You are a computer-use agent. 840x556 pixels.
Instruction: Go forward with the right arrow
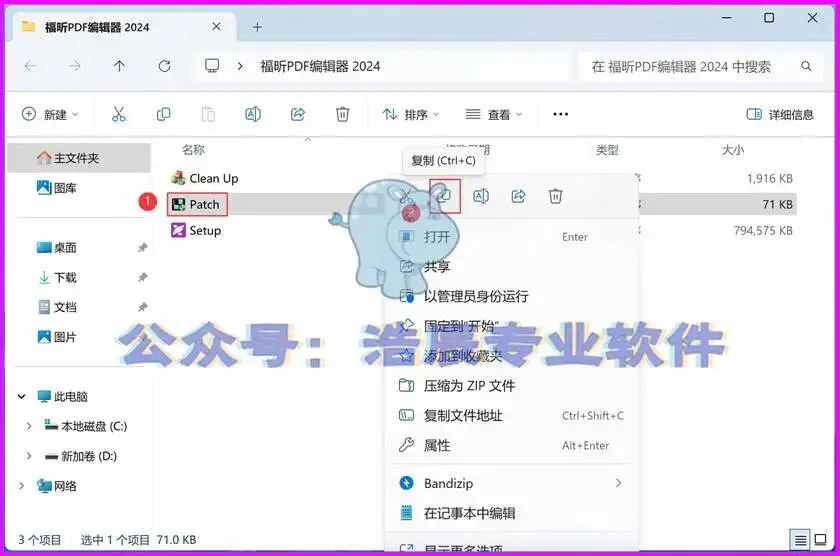click(x=75, y=66)
